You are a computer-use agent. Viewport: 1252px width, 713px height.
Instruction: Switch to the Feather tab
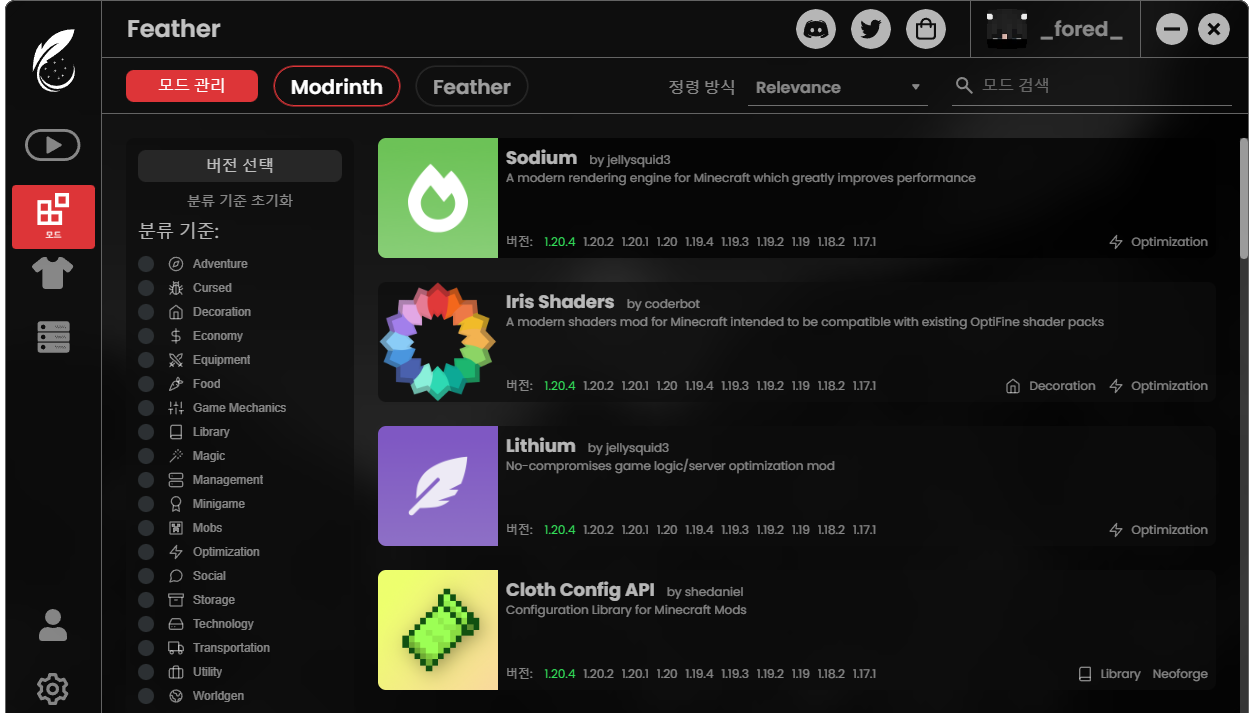(x=471, y=87)
